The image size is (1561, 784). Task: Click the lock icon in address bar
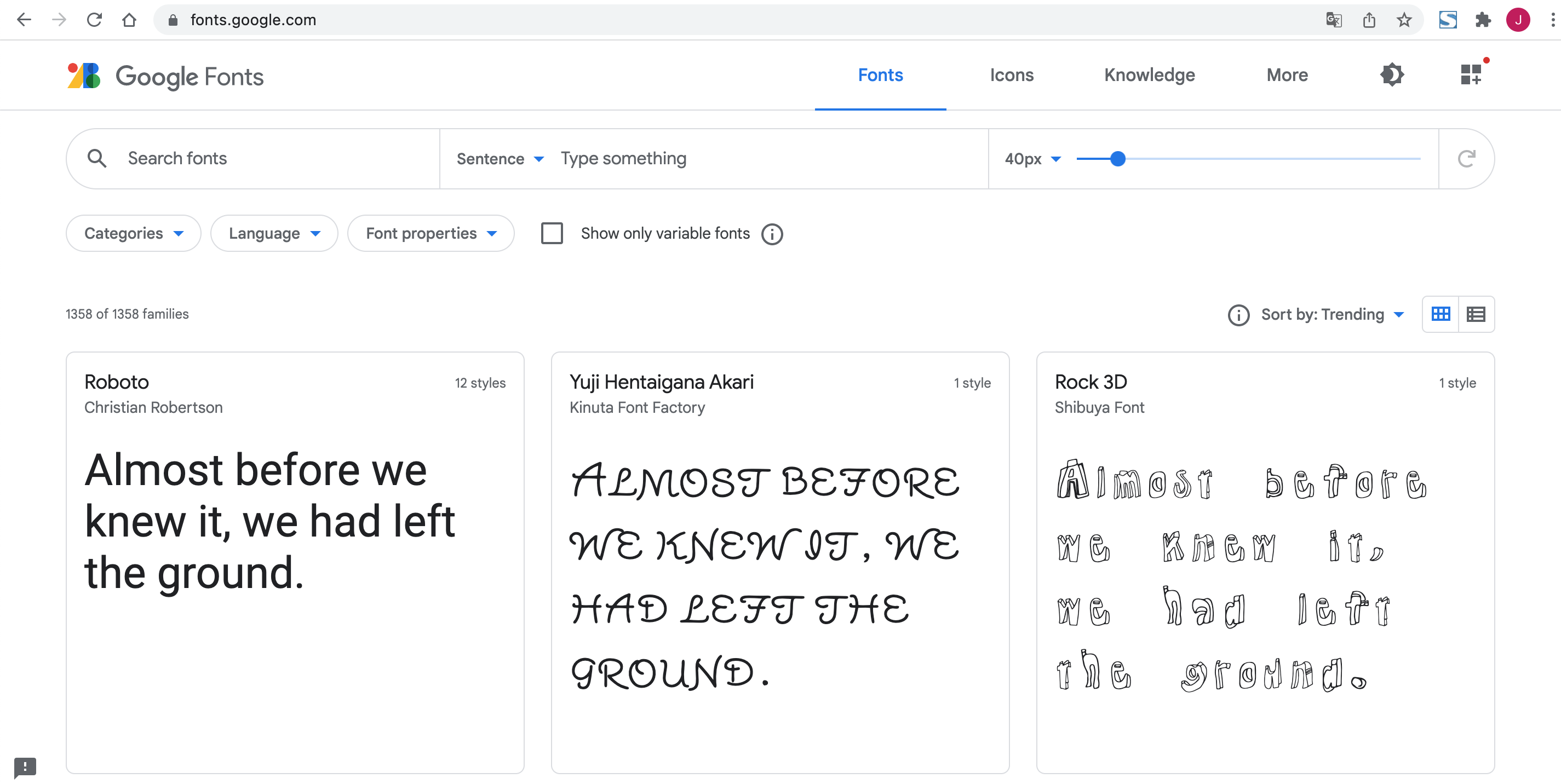173,20
